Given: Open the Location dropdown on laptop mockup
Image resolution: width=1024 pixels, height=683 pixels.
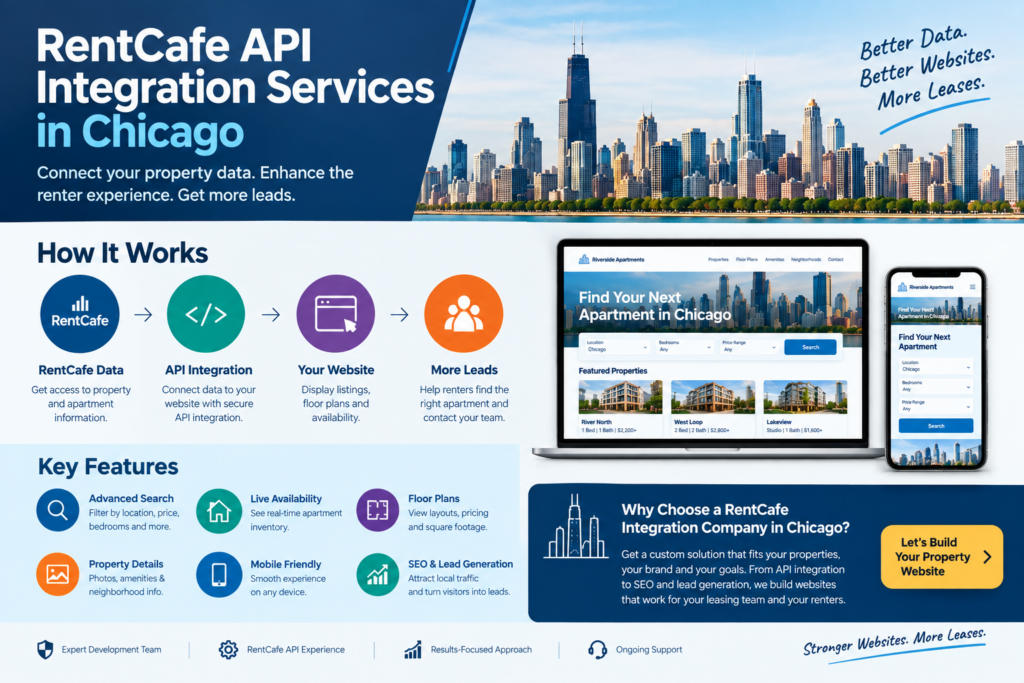Looking at the screenshot, I should pyautogui.click(x=616, y=346).
